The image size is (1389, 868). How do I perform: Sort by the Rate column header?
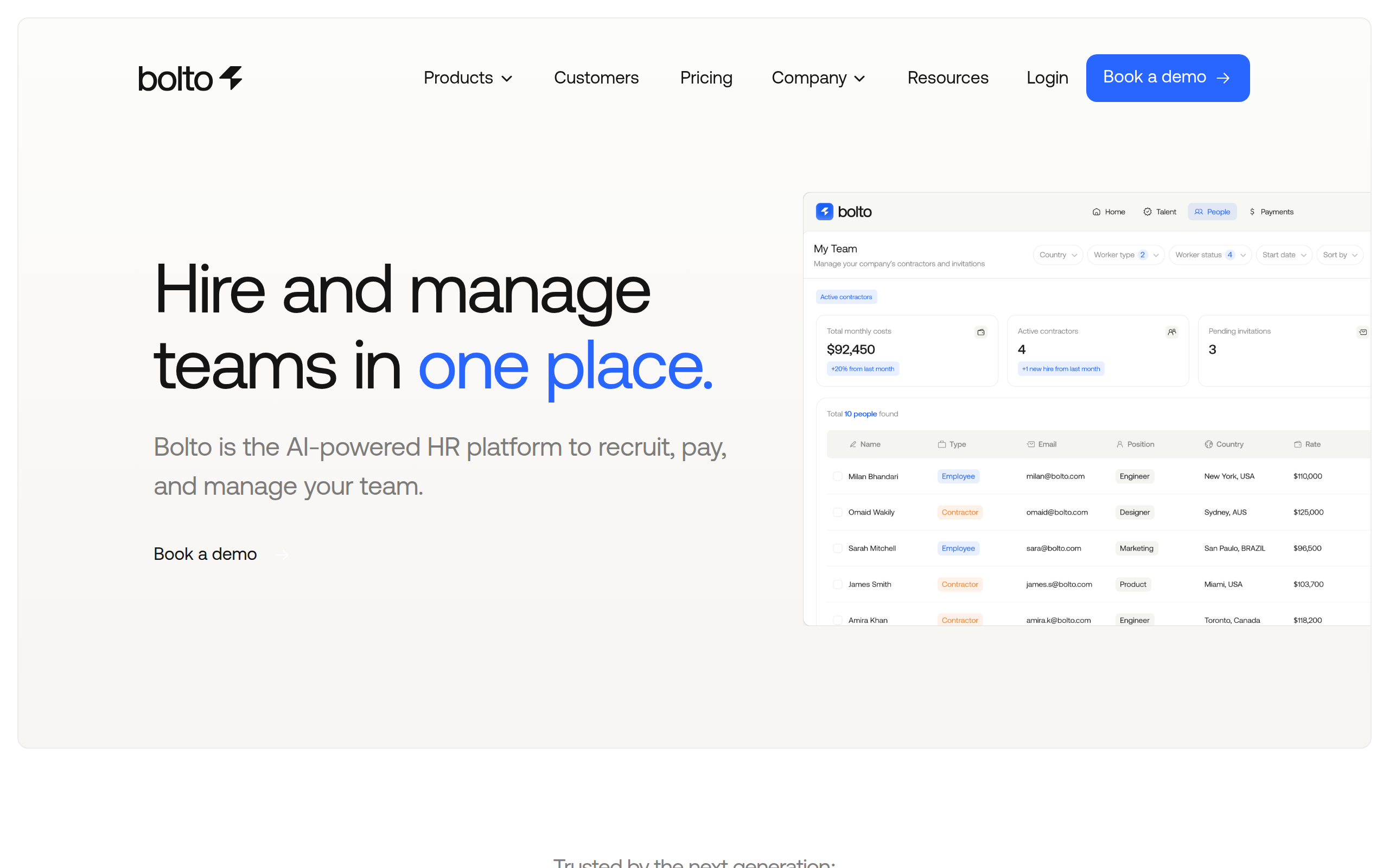[1312, 444]
